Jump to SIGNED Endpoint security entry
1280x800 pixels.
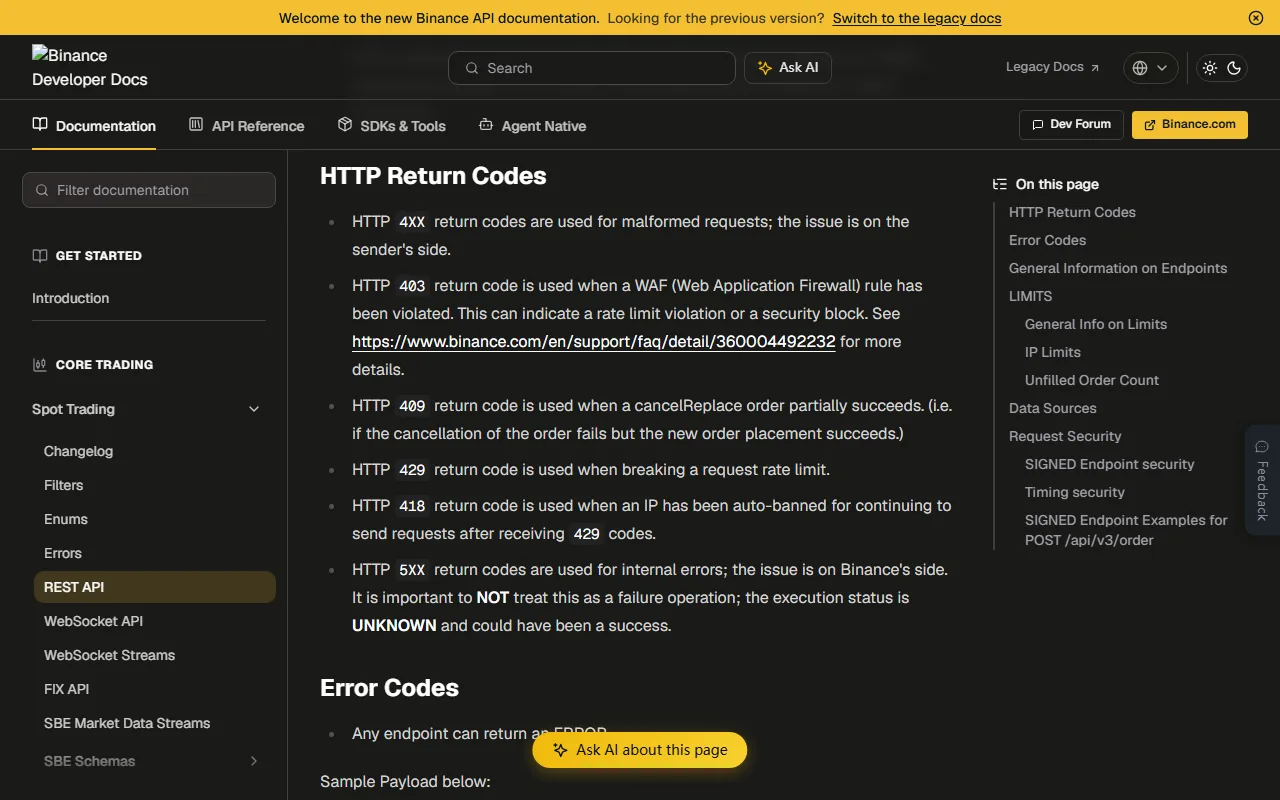(1110, 464)
